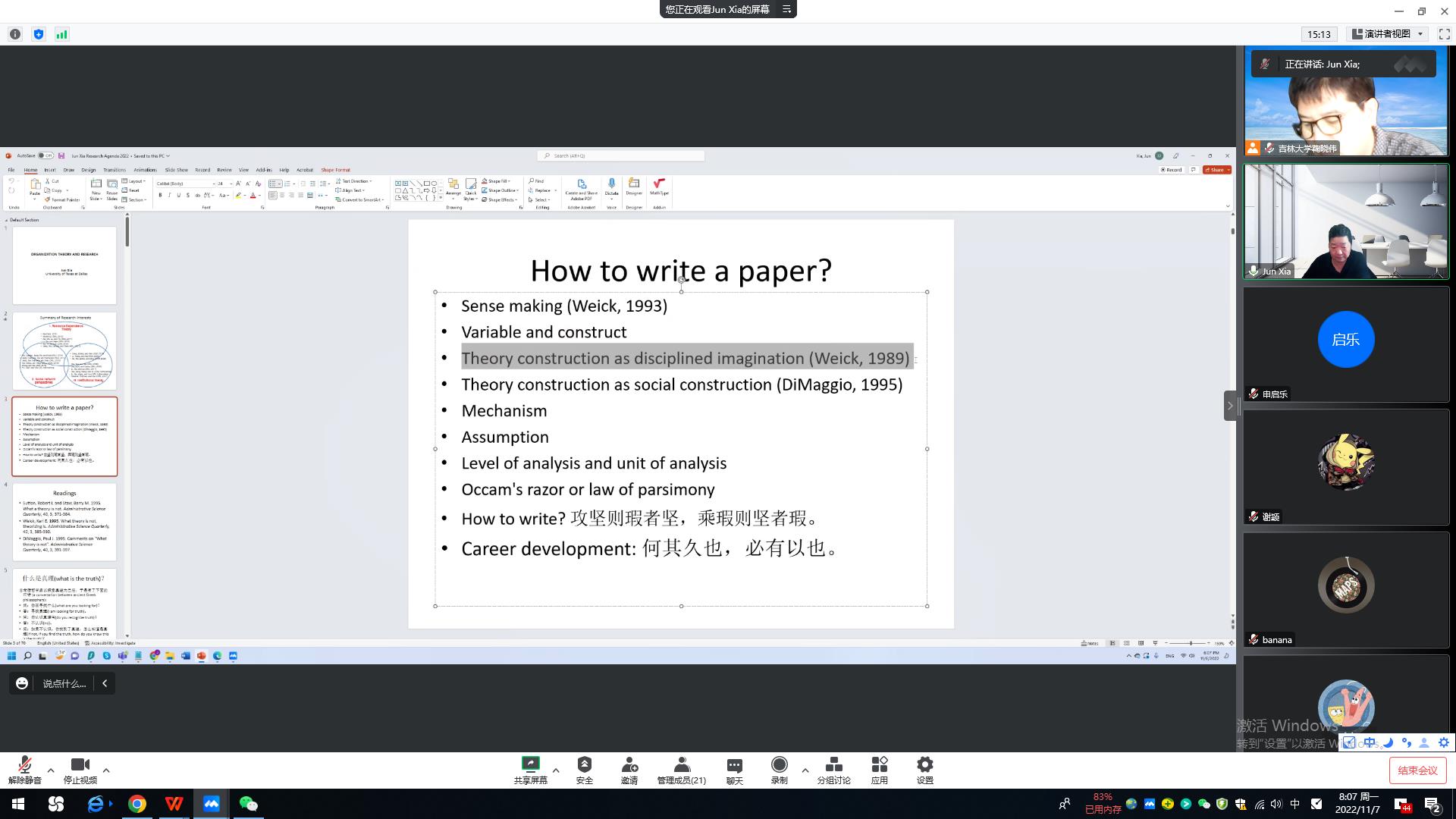Click the Share Screen icon

530,764
